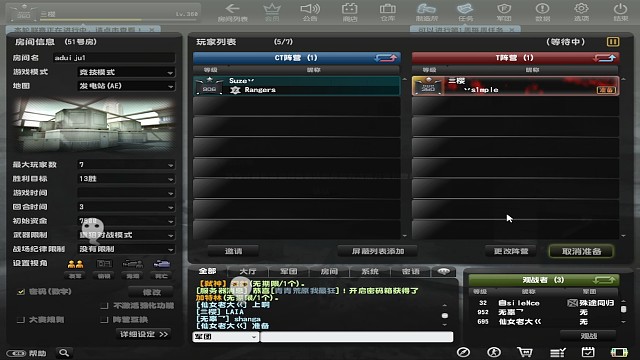This screenshot has height=360, width=640.
Task: Enable the 大赛规则 checkbox
Action: tap(21, 320)
